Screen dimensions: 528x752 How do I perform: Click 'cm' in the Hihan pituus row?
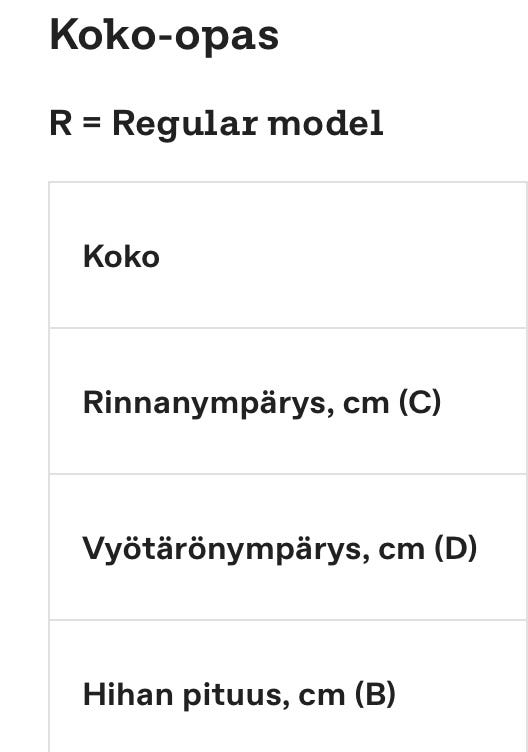pos(321,696)
